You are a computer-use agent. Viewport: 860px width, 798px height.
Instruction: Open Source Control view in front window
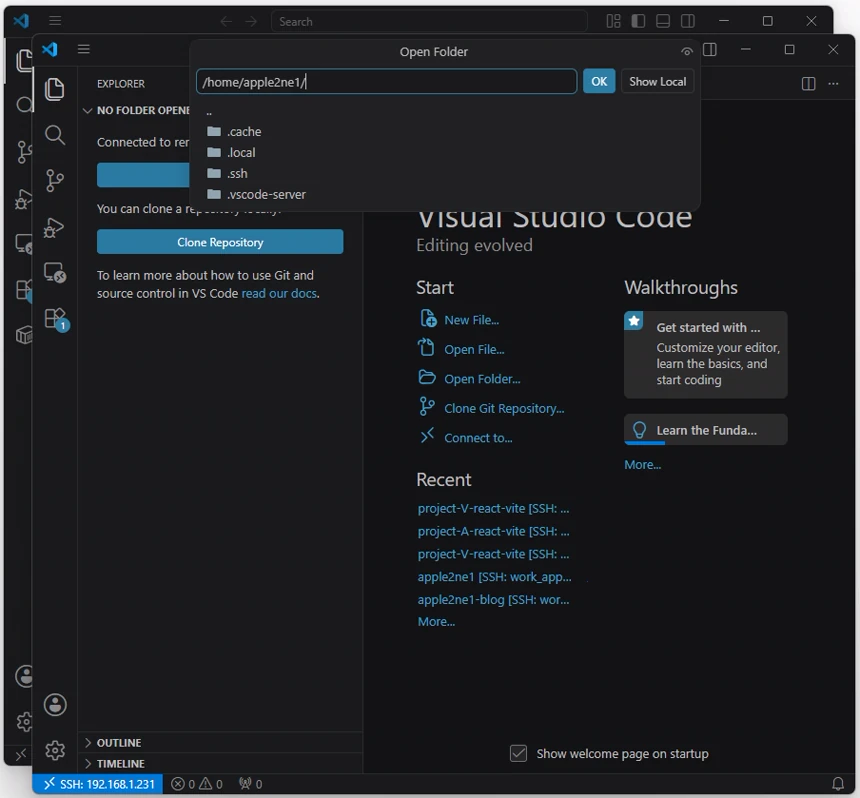[55, 180]
